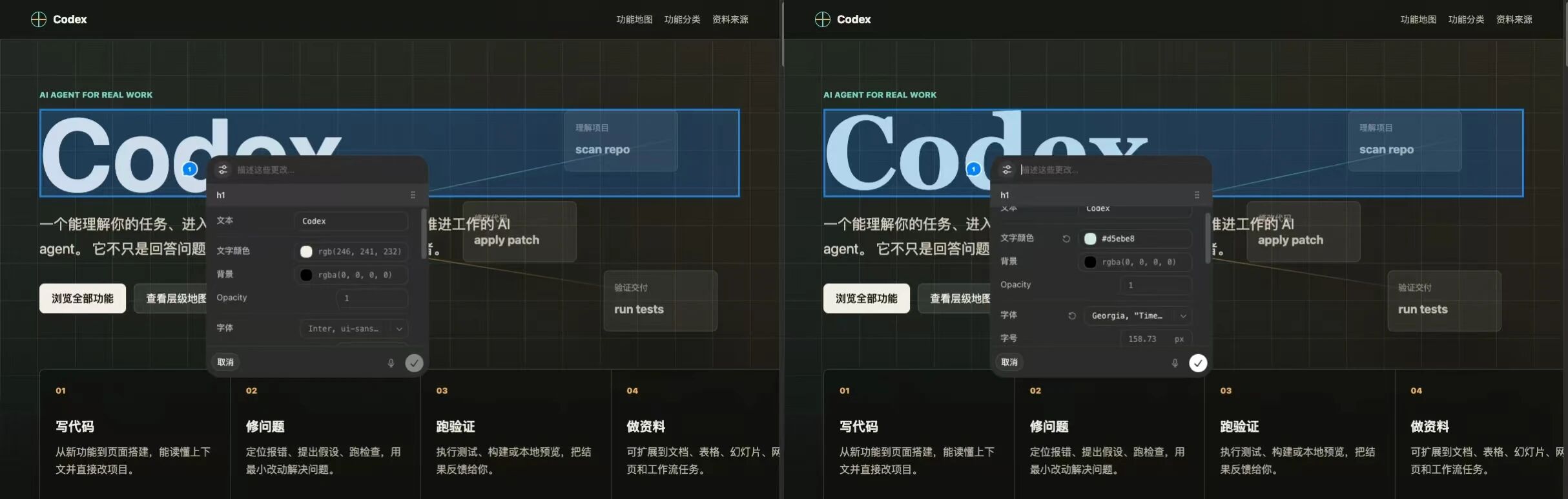This screenshot has height=499, width=1568.
Task: Click AI AGENT FOR REAL WORK label in left view
Action: tap(96, 94)
